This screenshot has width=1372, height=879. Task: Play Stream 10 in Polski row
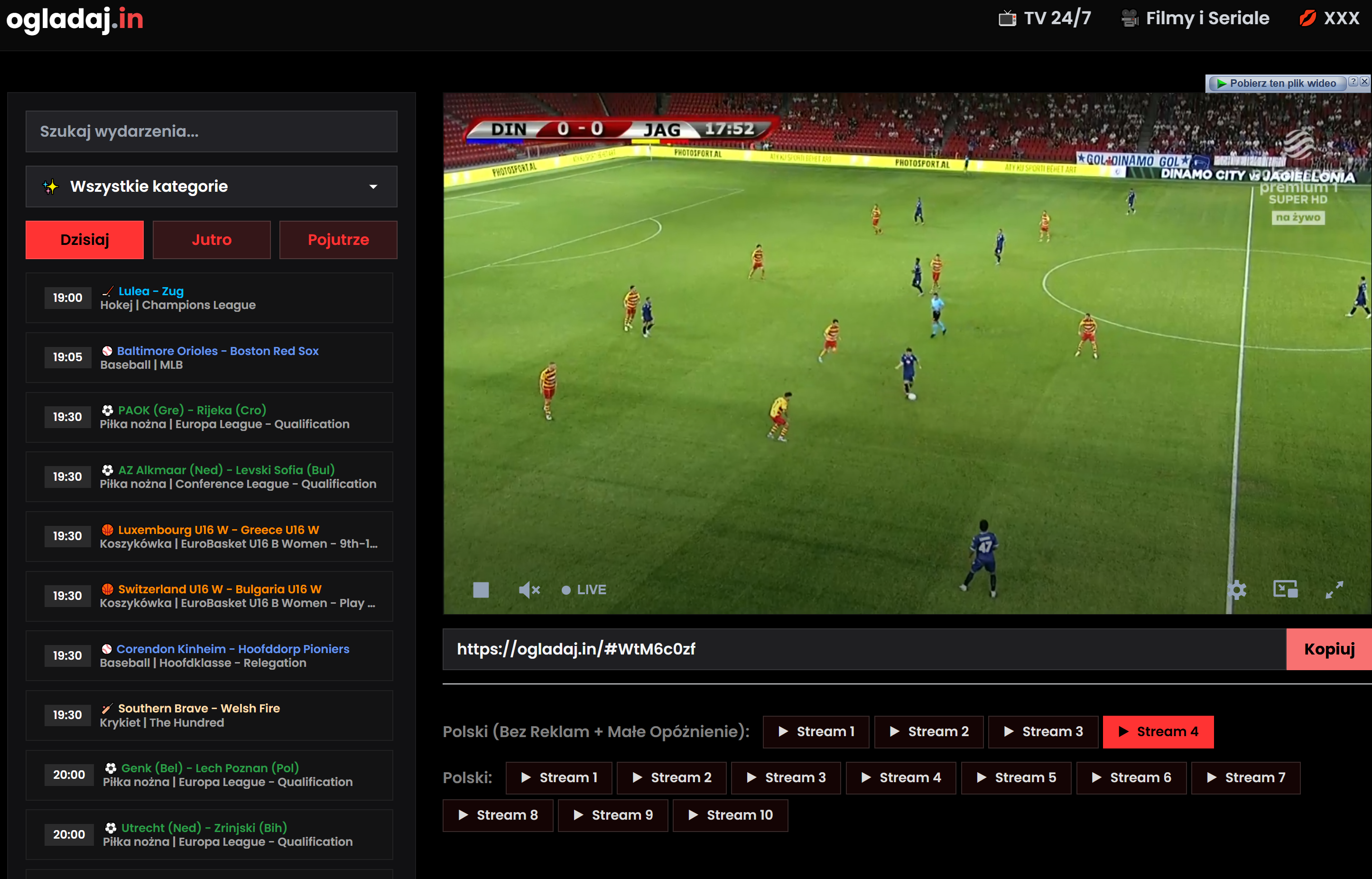pos(730,815)
